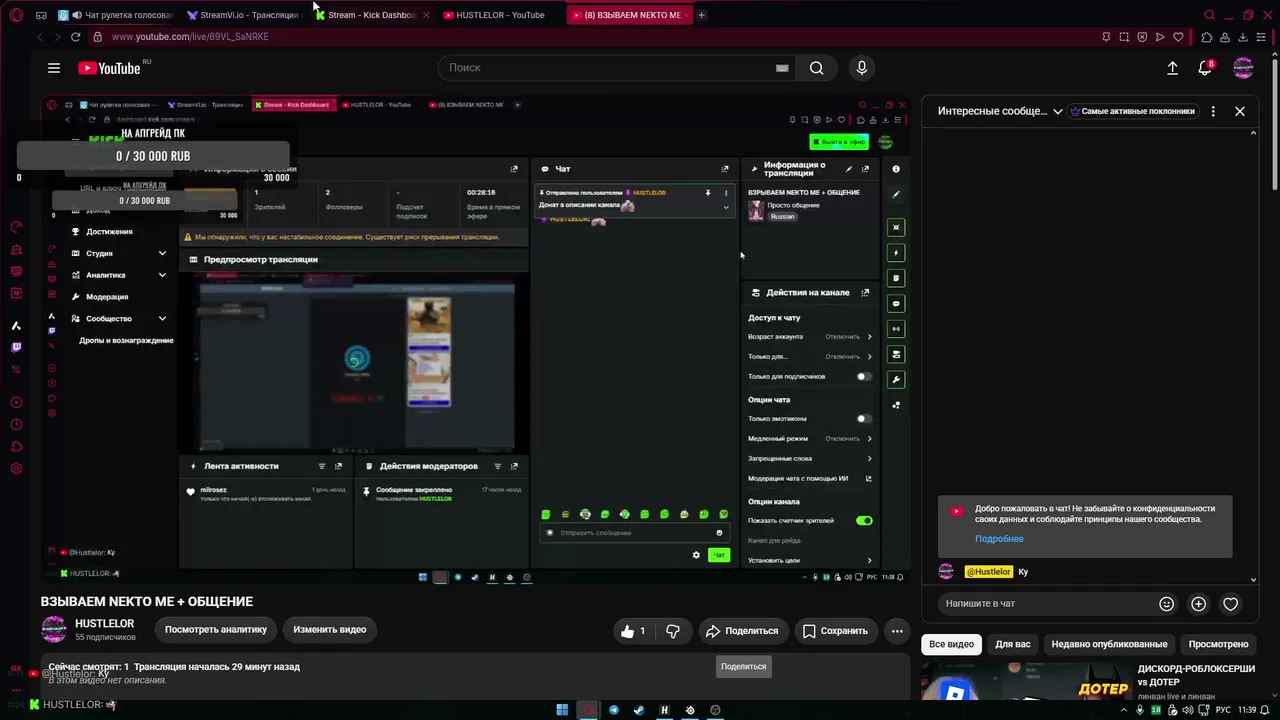This screenshot has height=720, width=1280.
Task: Select the 'Просмотрено' filter chip
Action: [x=1218, y=644]
